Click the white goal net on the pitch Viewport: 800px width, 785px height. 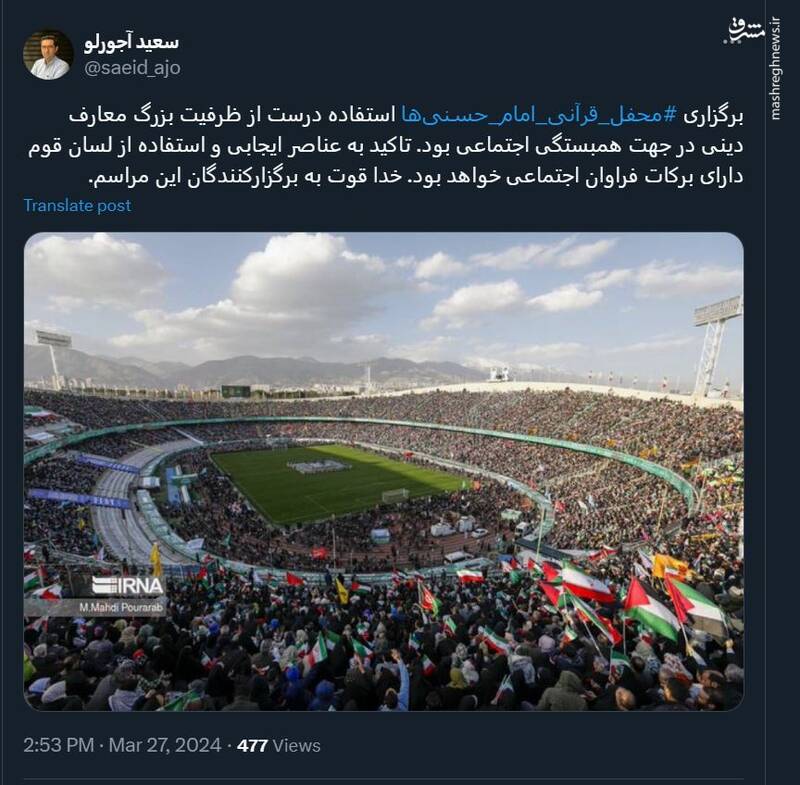395,495
